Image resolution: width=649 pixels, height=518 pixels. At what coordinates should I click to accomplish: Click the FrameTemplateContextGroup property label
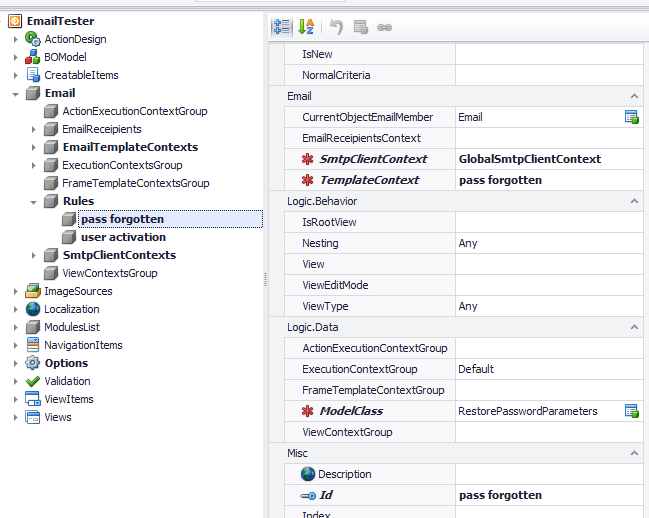click(x=373, y=390)
